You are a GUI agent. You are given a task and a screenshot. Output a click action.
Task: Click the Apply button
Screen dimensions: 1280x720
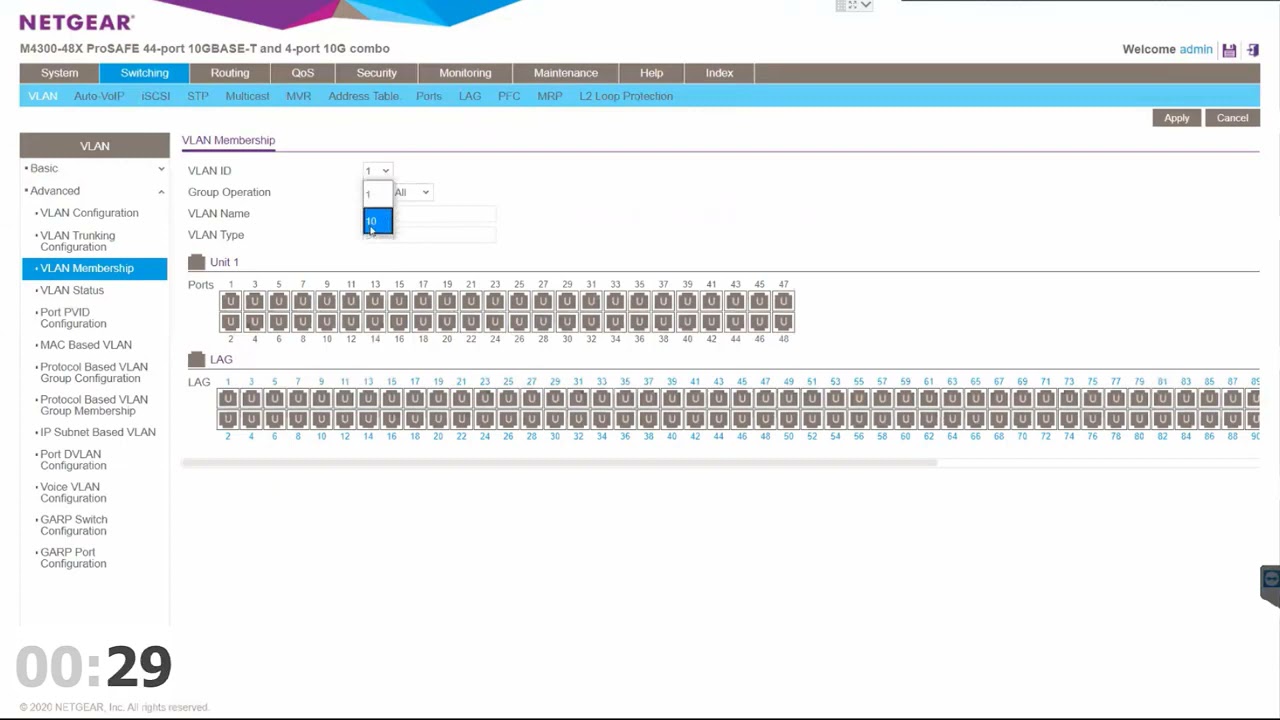1176,118
